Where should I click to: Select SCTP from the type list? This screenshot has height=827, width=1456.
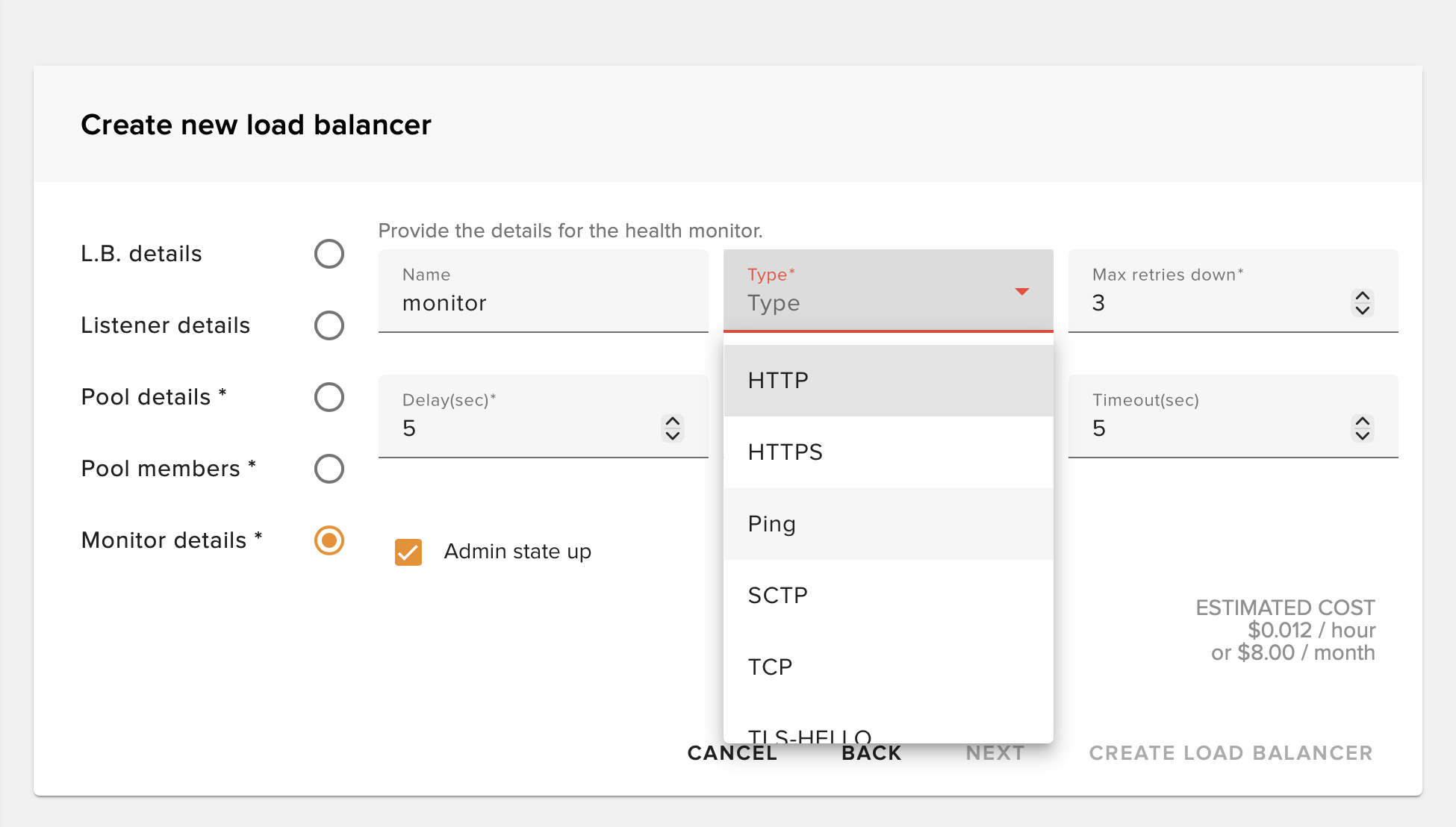pyautogui.click(x=777, y=595)
